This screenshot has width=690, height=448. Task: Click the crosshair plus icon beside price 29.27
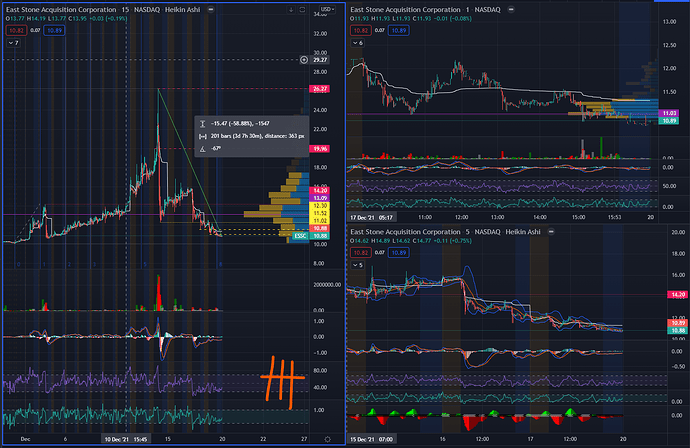pos(304,60)
